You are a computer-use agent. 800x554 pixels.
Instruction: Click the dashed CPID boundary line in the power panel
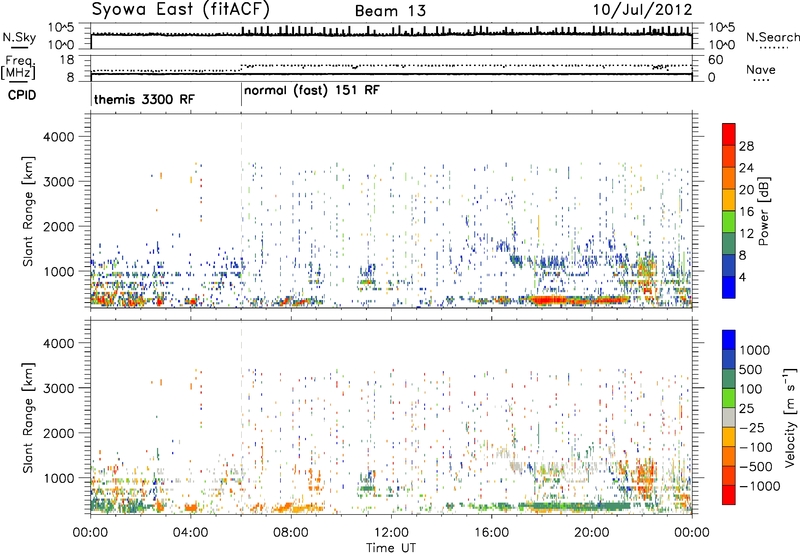(x=241, y=210)
